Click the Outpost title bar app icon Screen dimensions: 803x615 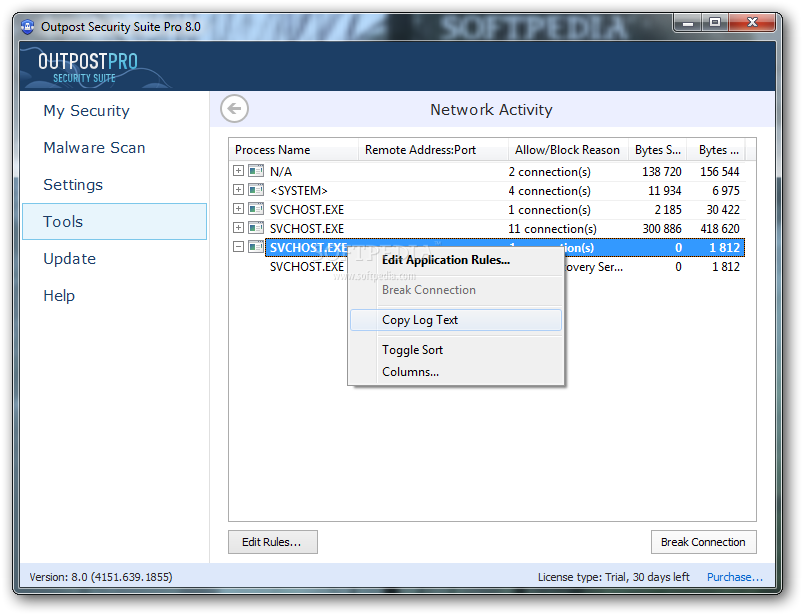click(28, 26)
